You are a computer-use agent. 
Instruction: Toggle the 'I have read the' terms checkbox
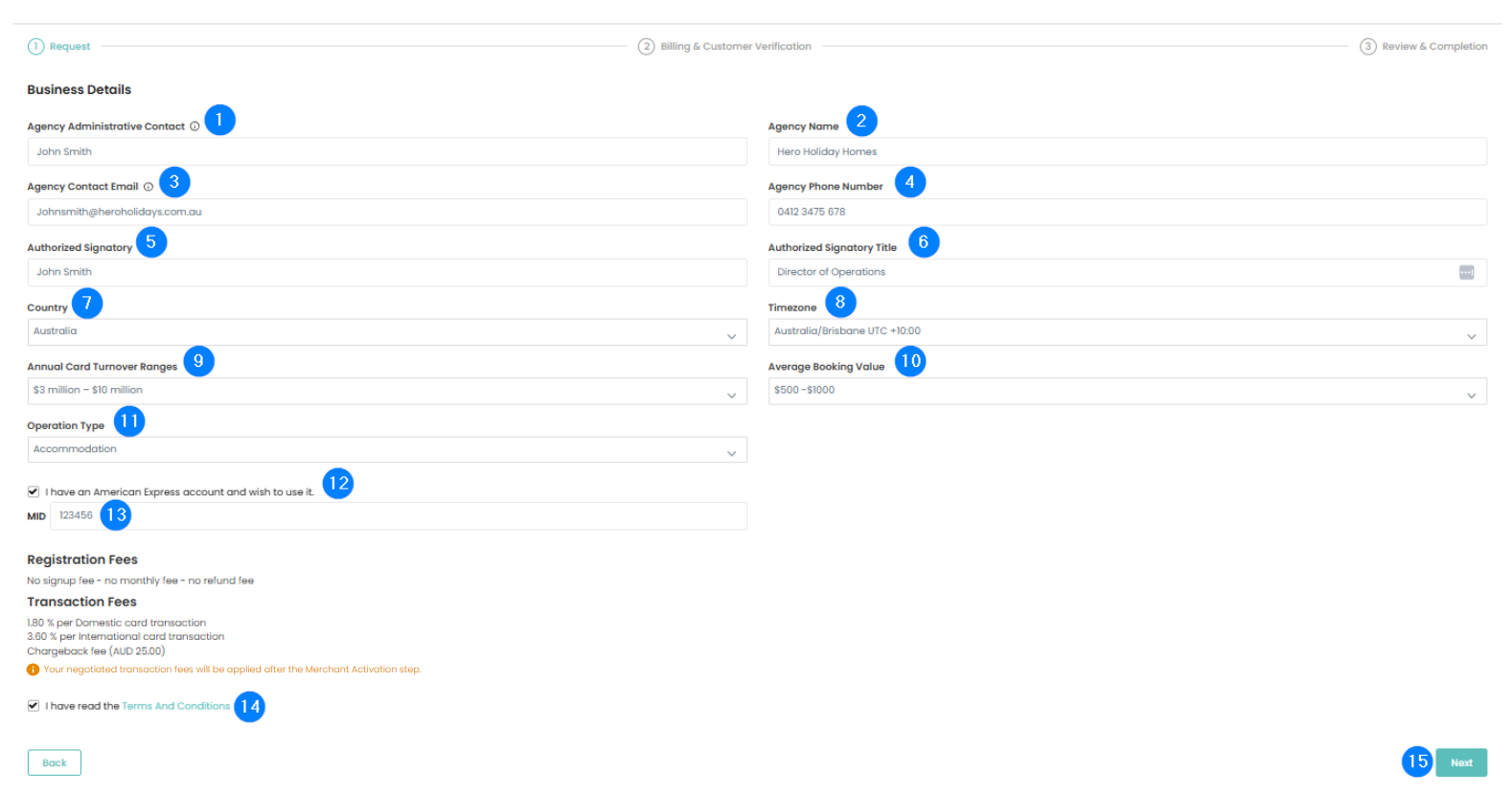click(x=34, y=706)
